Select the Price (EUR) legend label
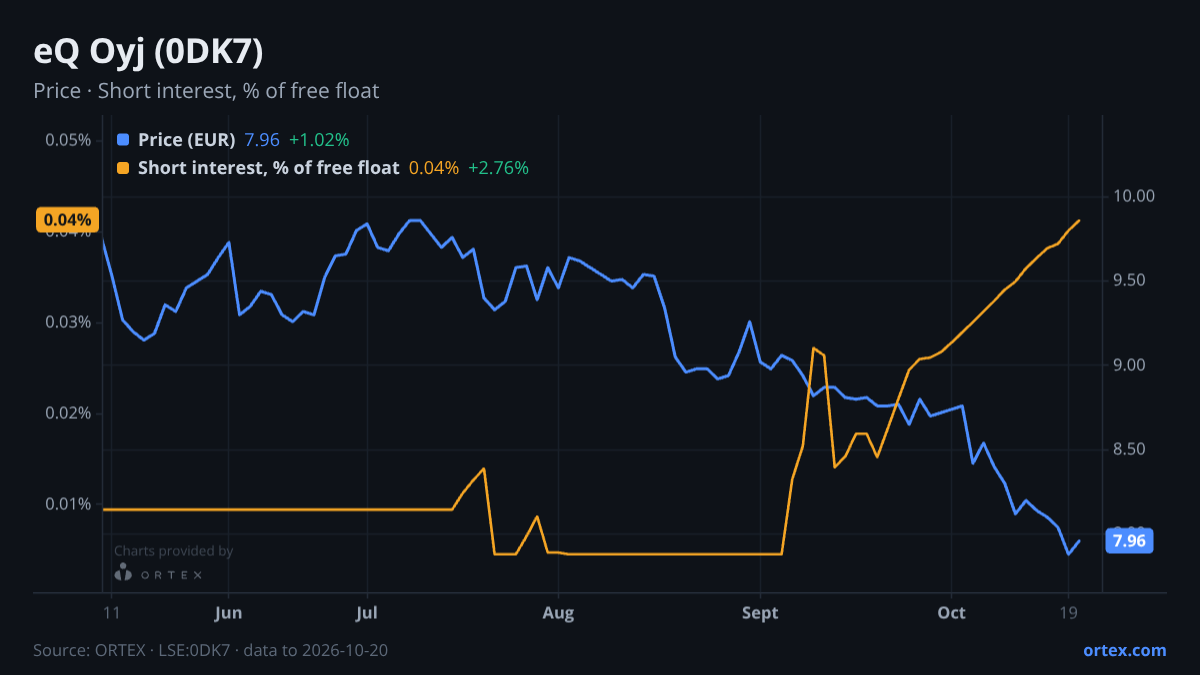 click(186, 140)
